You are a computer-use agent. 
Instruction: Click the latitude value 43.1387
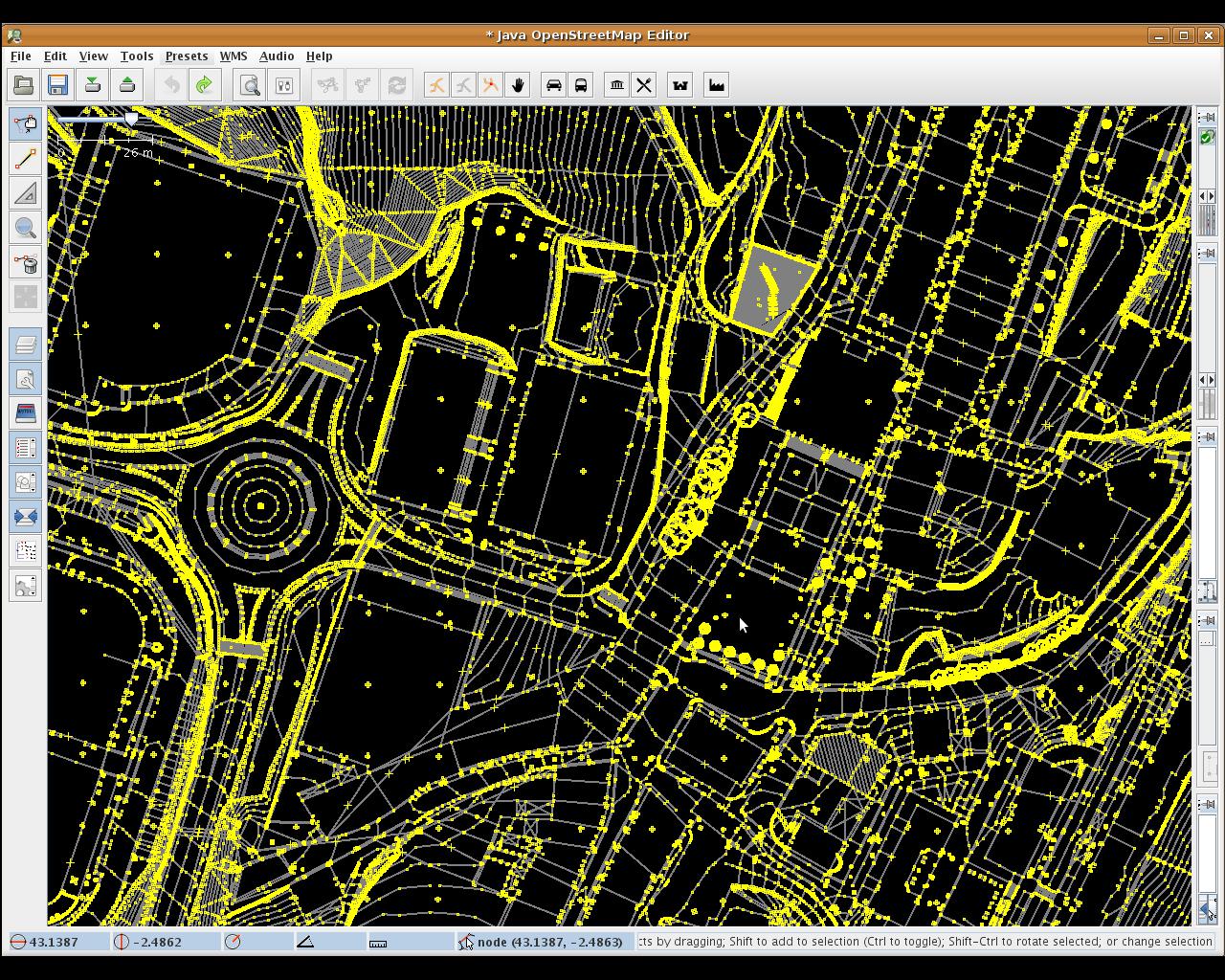pyautogui.click(x=54, y=942)
